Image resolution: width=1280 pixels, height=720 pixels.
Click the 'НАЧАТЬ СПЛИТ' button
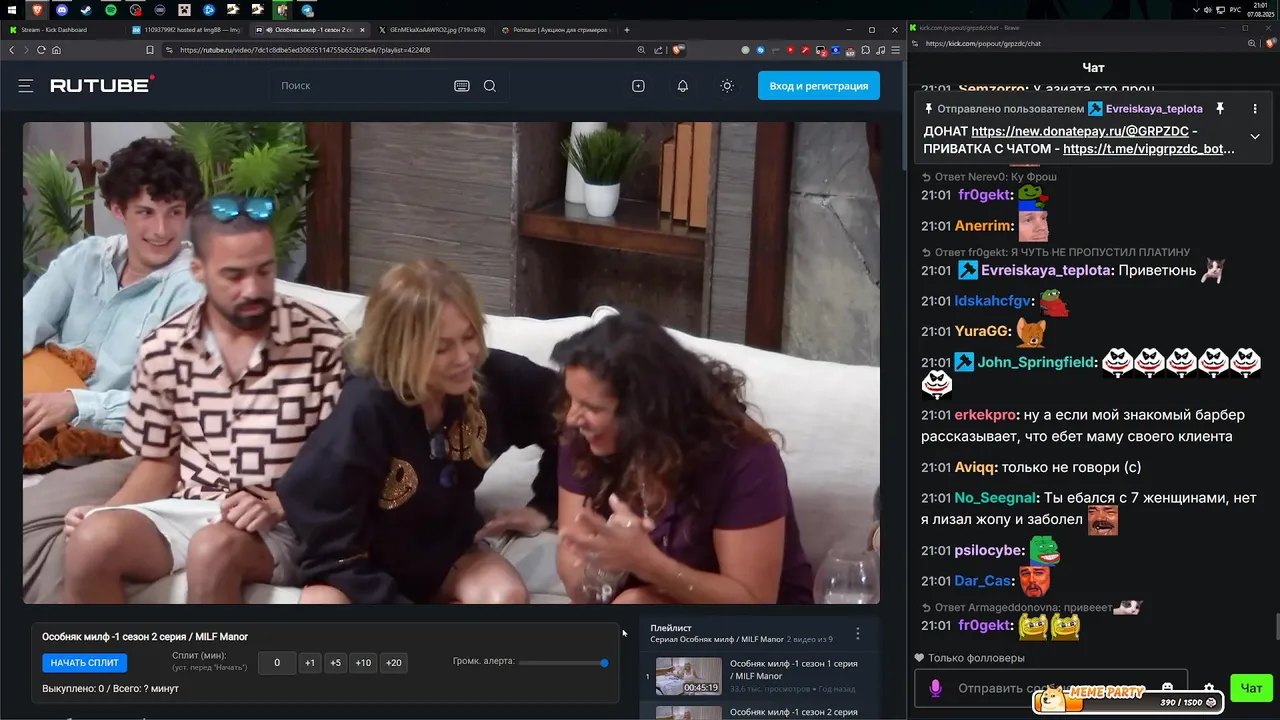(85, 663)
